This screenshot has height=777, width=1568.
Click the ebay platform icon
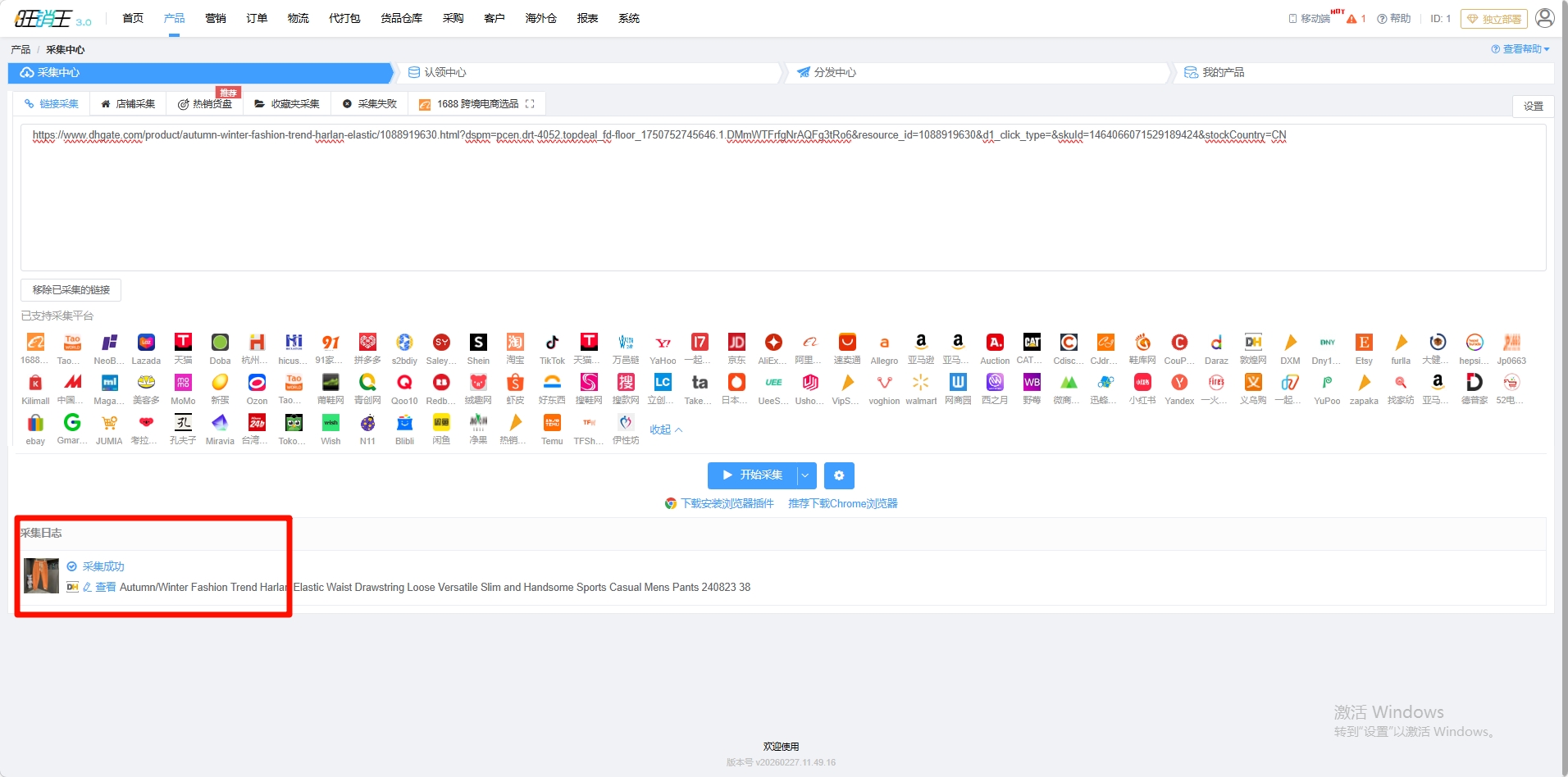35,423
